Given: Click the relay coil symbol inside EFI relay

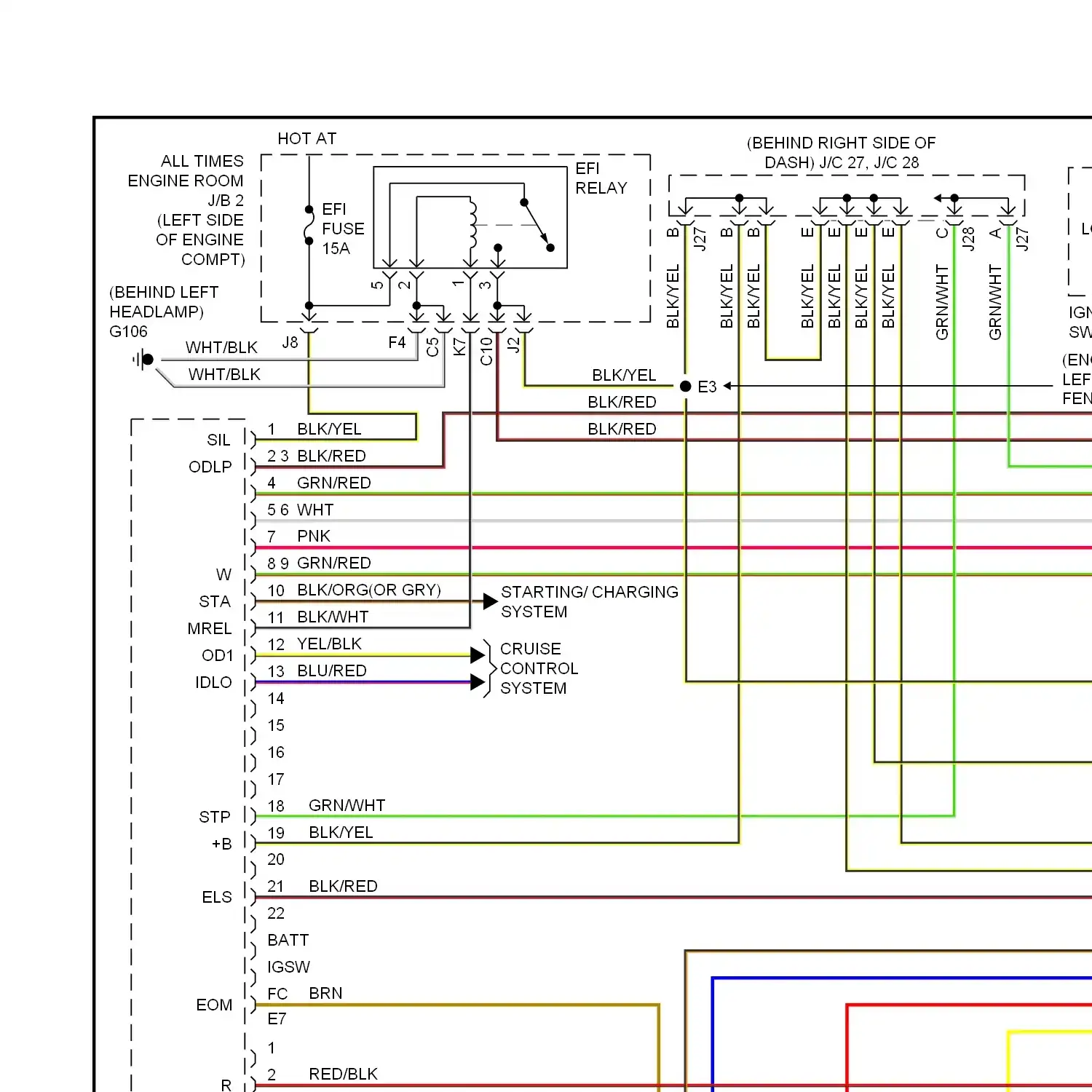Looking at the screenshot, I should 471,224.
